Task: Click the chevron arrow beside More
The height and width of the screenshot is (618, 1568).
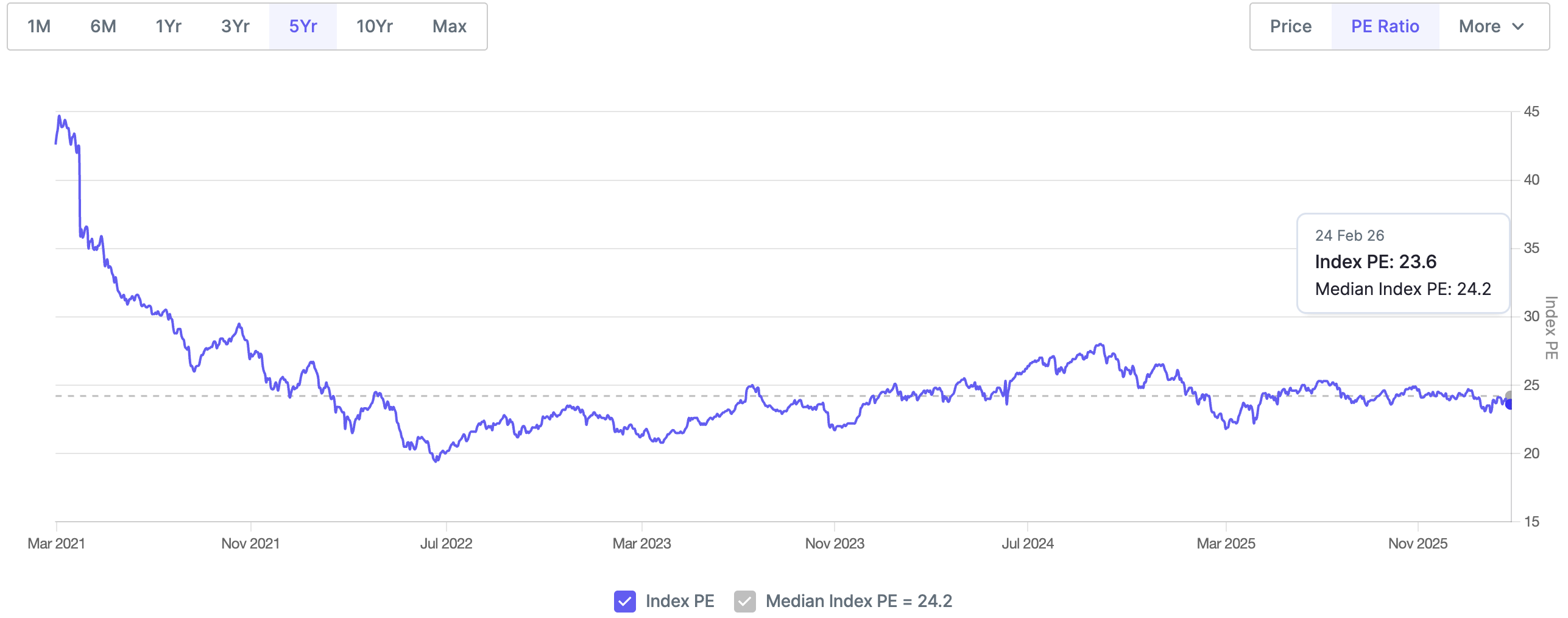Action: point(1518,26)
